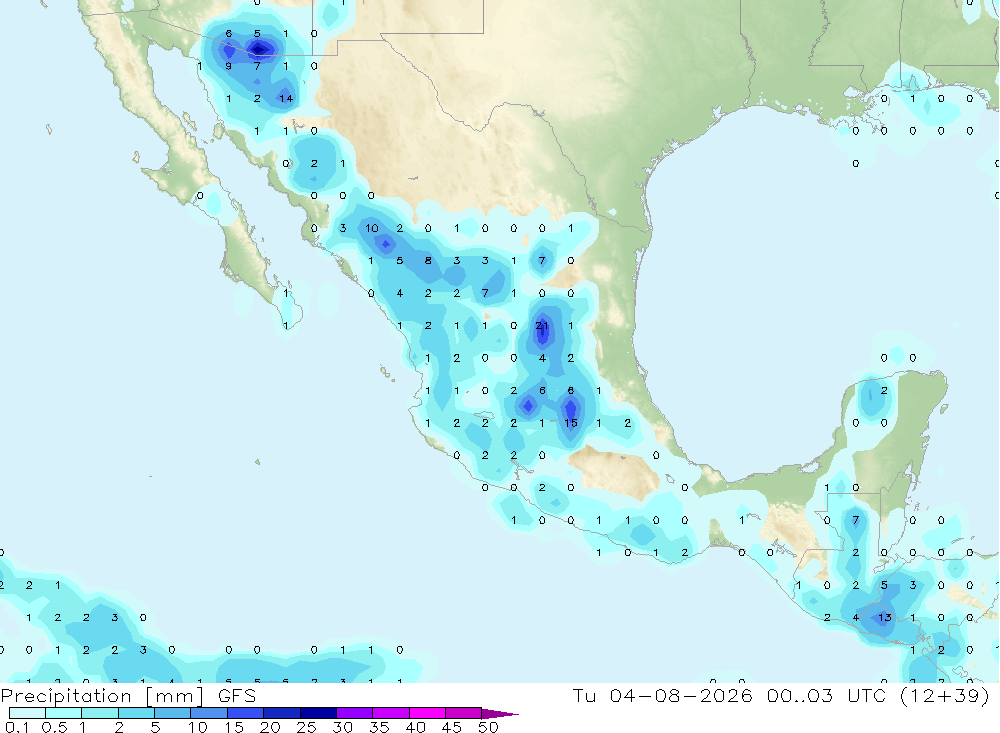Click the 45–50 mm legend color swatch

tap(464, 713)
